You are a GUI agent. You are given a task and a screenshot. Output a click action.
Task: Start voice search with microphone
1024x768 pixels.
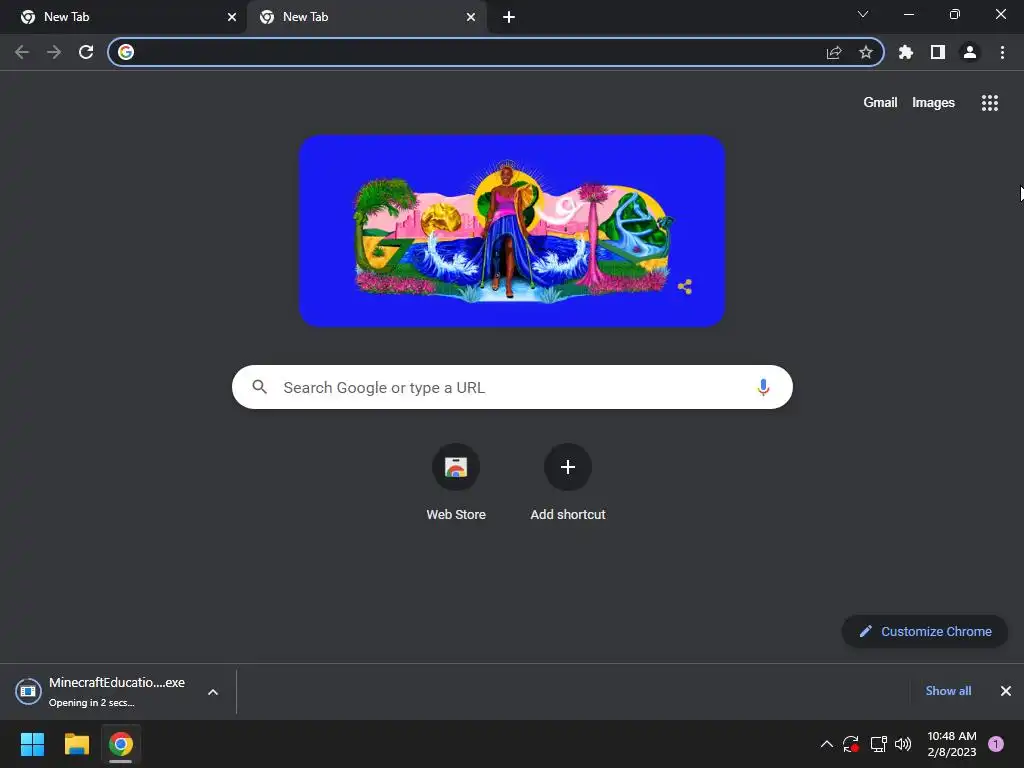pos(763,387)
